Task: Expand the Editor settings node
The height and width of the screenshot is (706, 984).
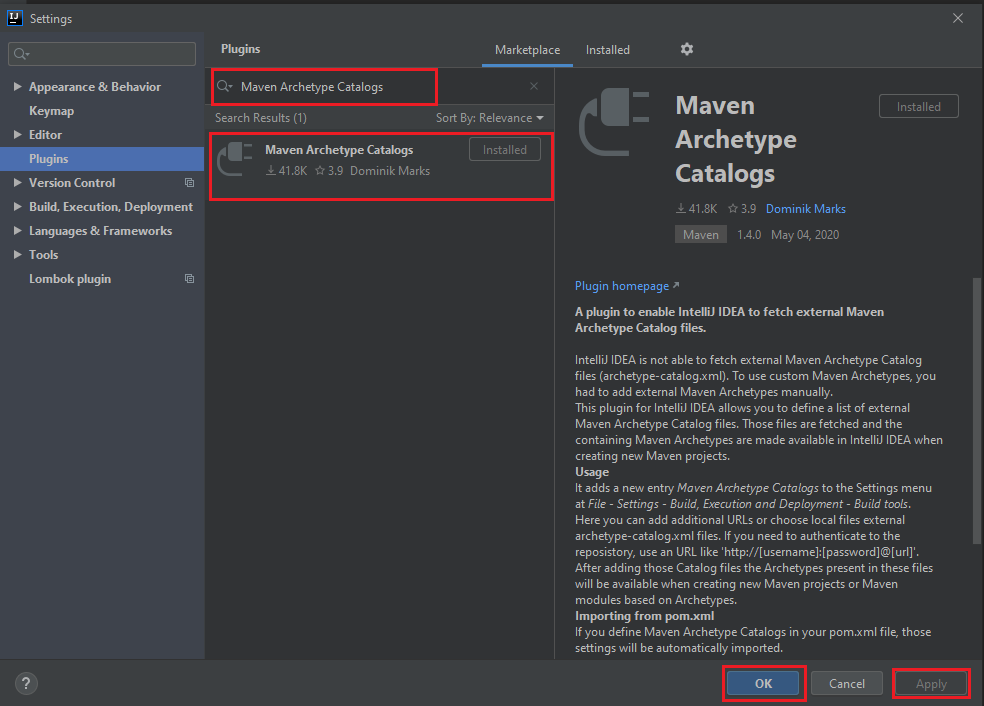Action: coord(18,134)
